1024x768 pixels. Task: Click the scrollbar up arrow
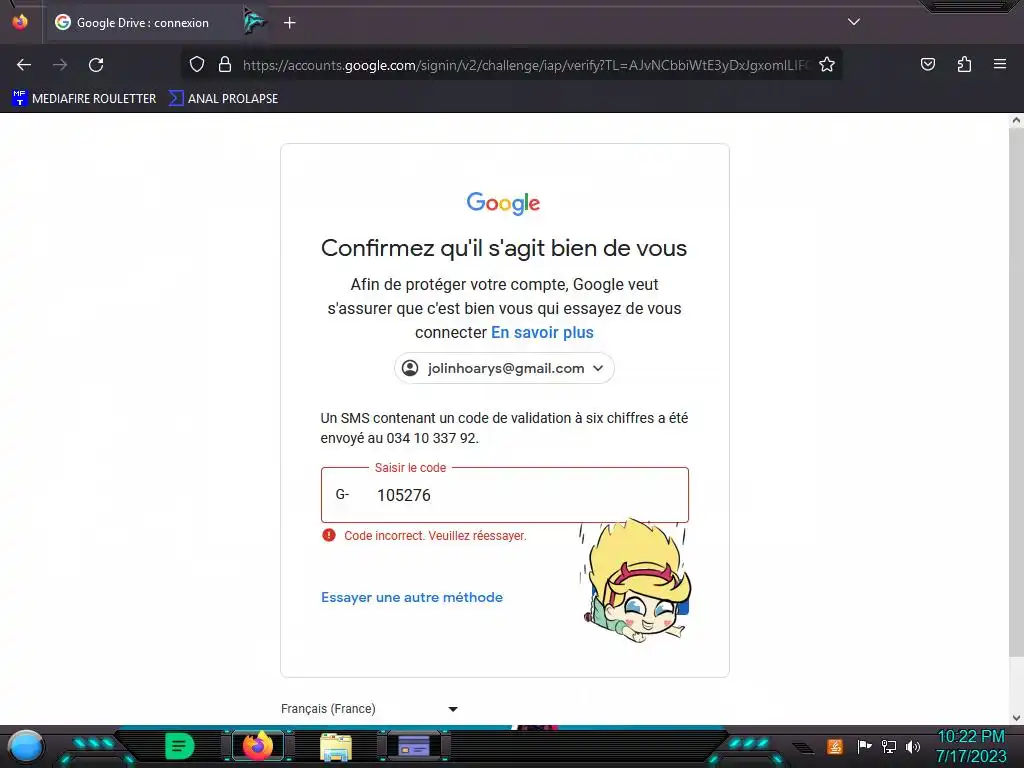click(x=1016, y=120)
